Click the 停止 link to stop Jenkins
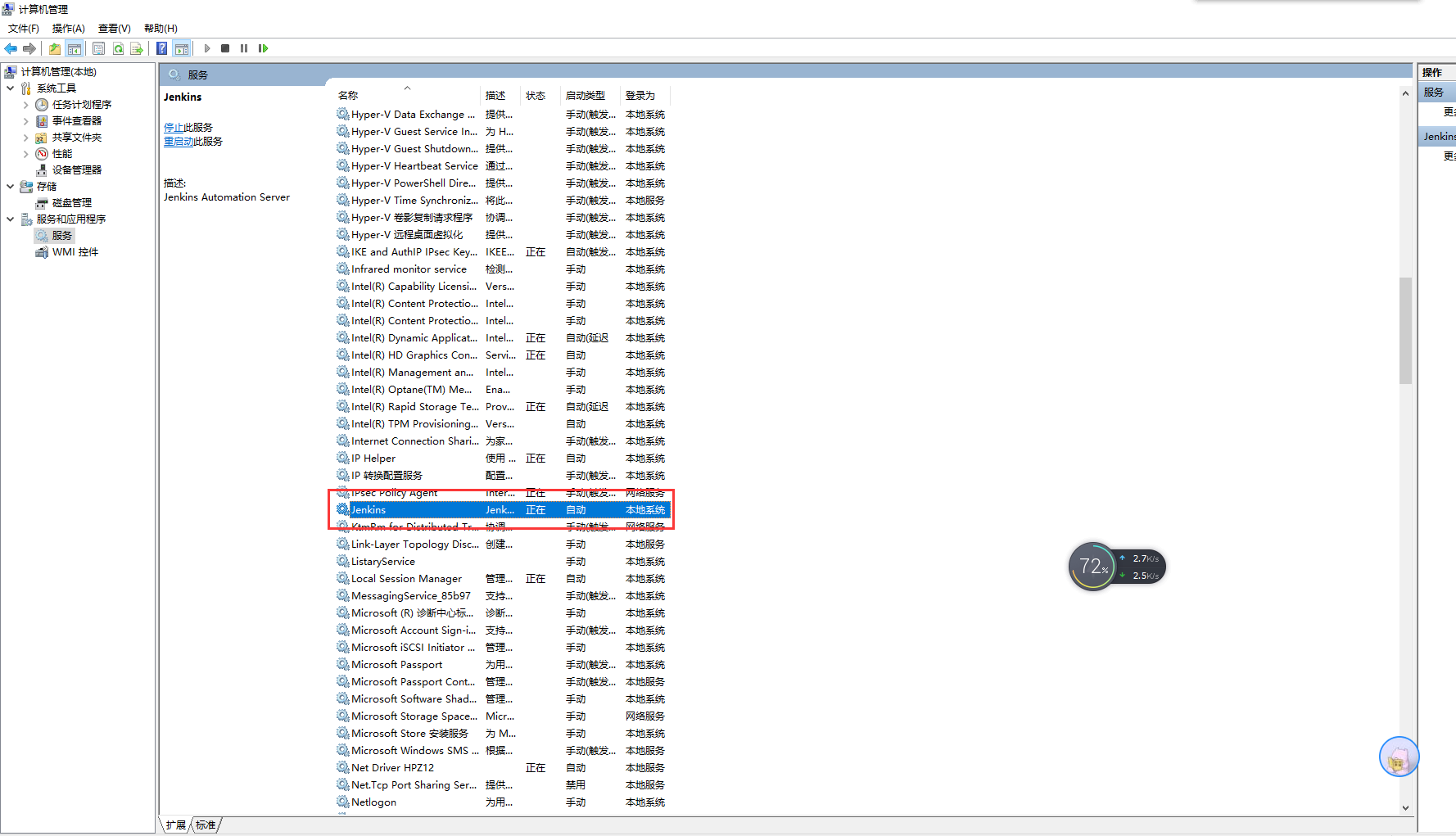Viewport: 1456px width, 836px height. pyautogui.click(x=174, y=128)
